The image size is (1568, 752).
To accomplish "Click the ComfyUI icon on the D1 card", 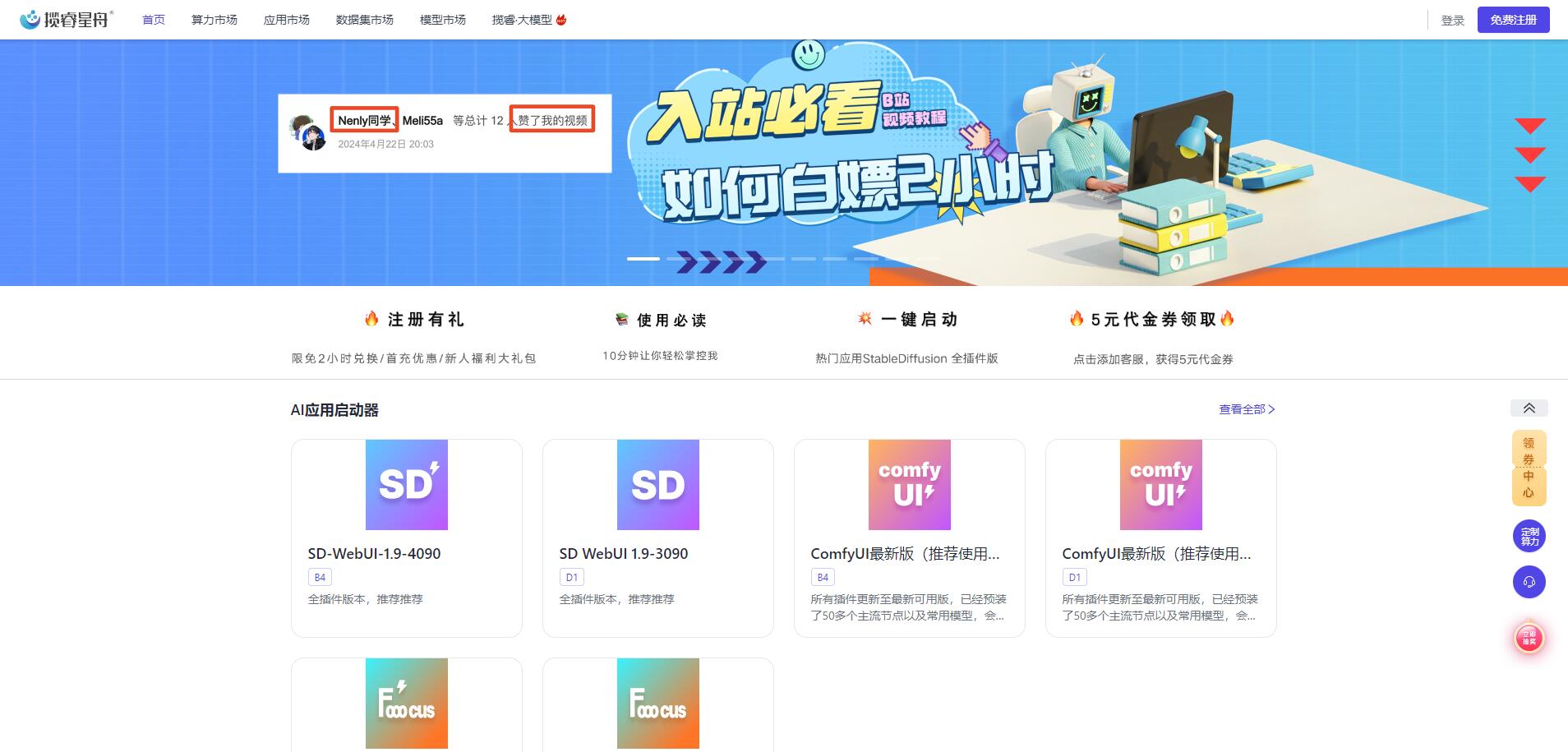I will tap(1160, 484).
